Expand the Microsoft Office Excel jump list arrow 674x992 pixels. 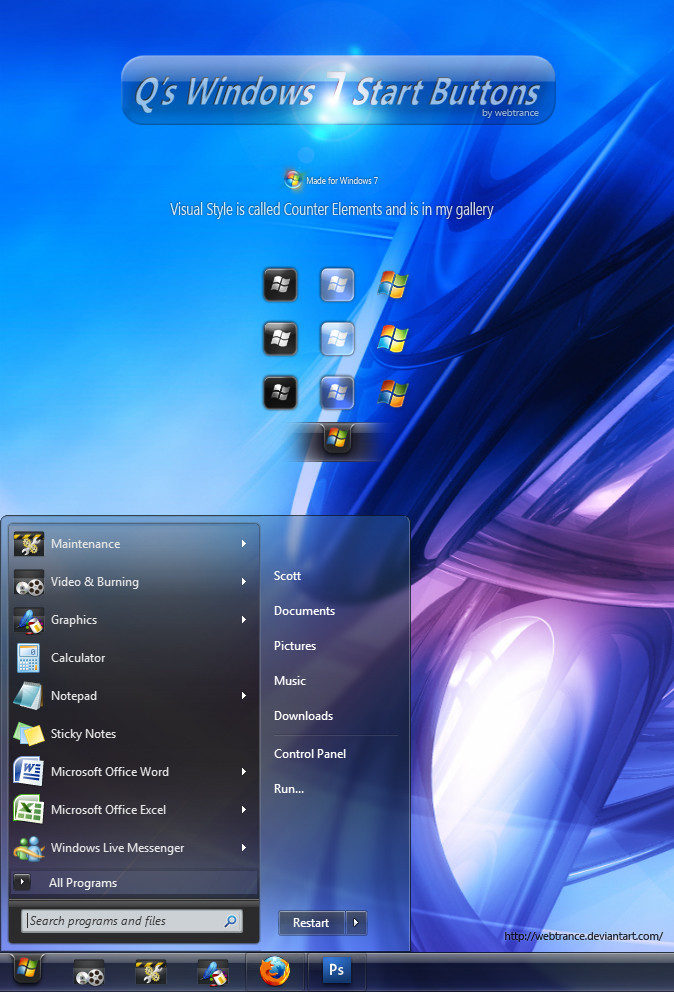pyautogui.click(x=244, y=809)
